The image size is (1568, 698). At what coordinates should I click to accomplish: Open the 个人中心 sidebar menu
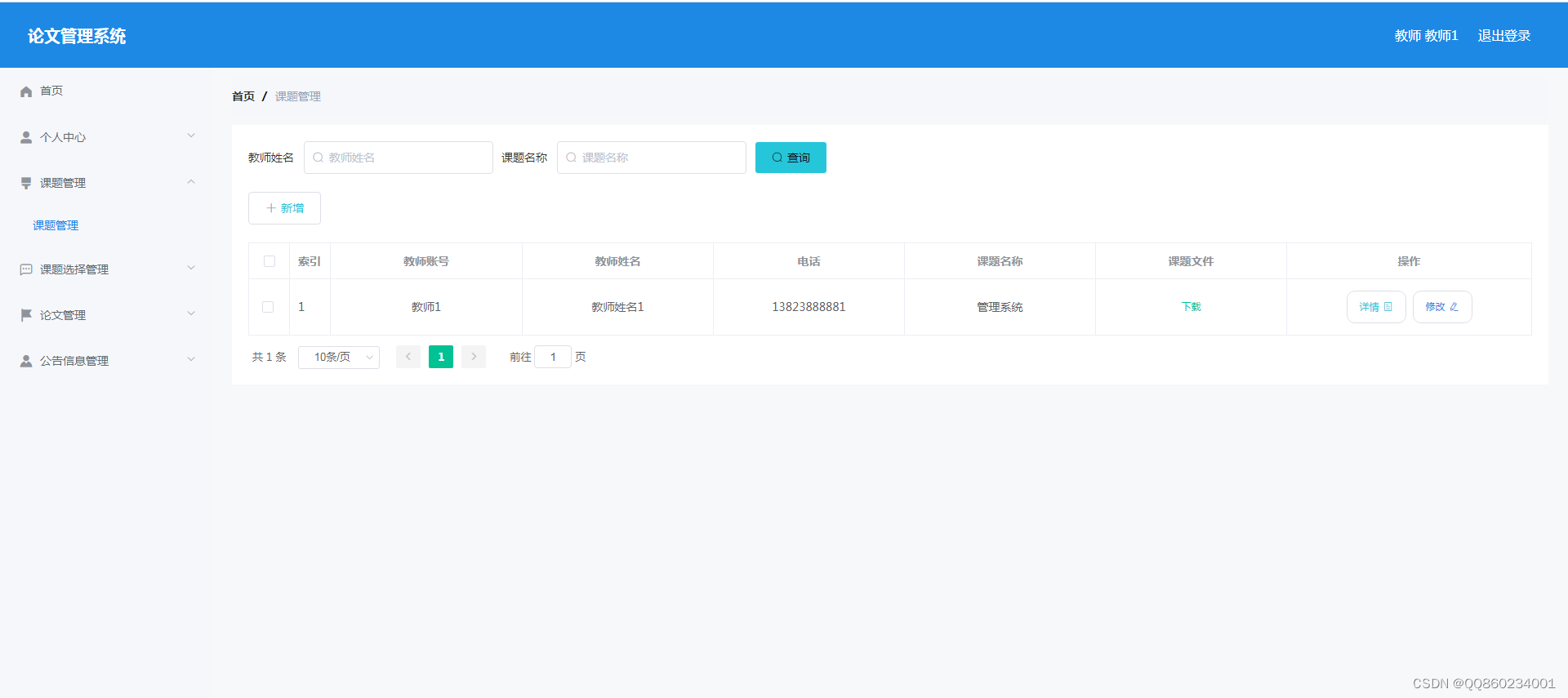106,137
